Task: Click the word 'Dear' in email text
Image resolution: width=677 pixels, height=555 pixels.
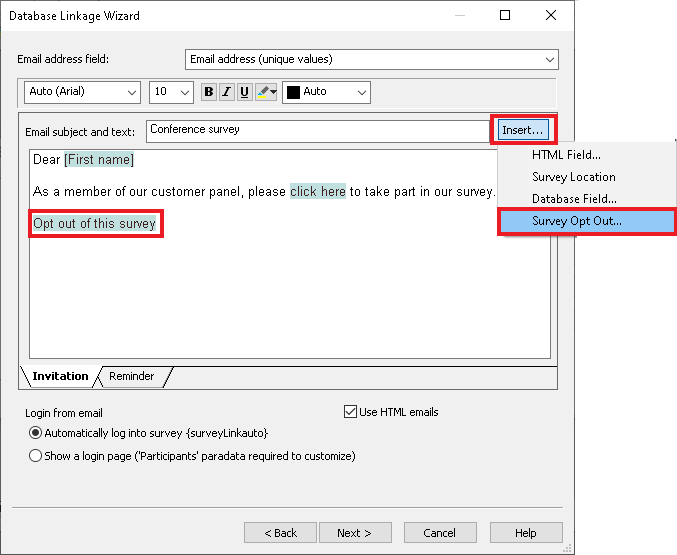Action: [x=47, y=160]
